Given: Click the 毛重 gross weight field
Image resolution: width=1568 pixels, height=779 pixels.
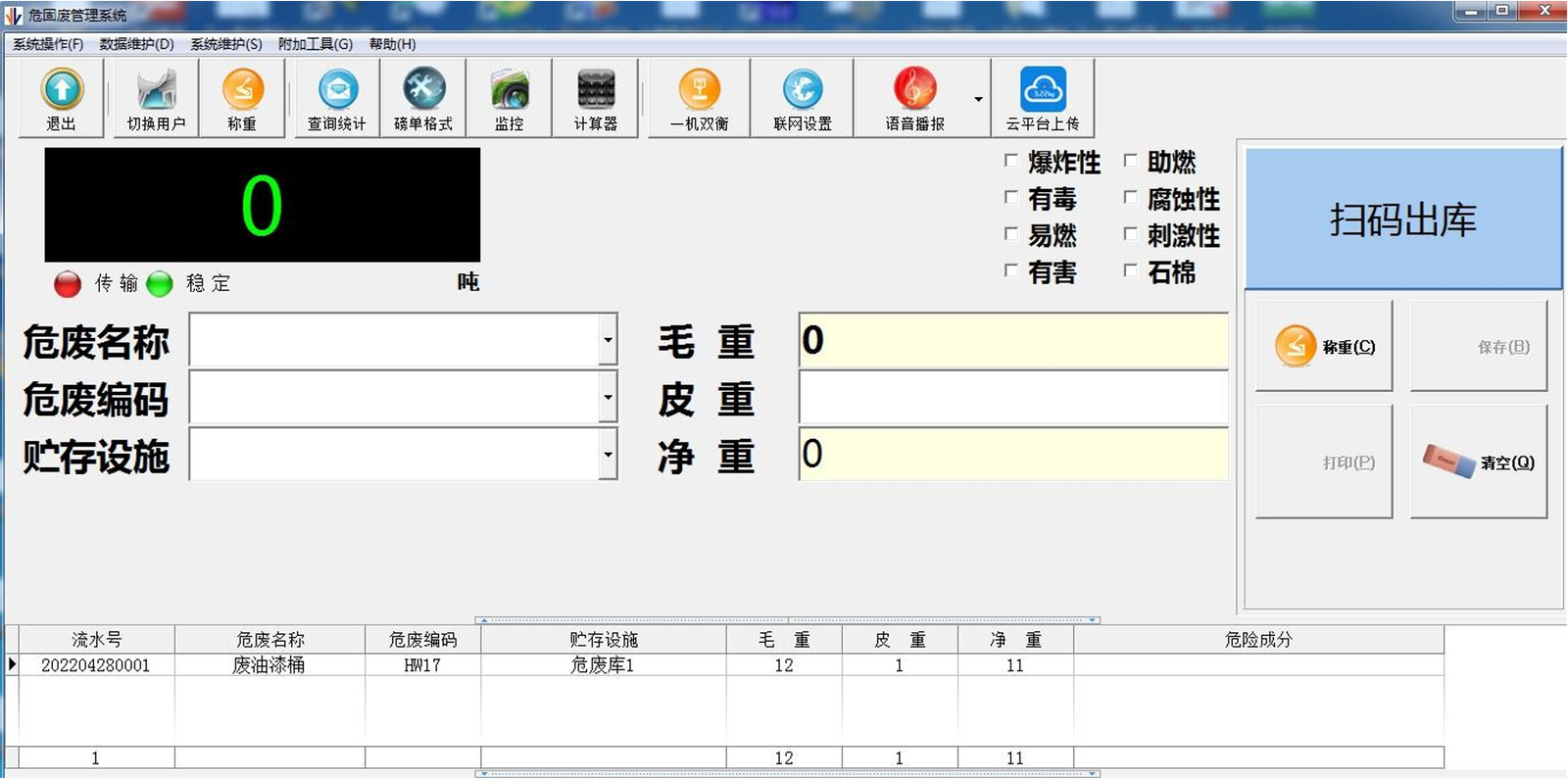Looking at the screenshot, I should point(1013,340).
